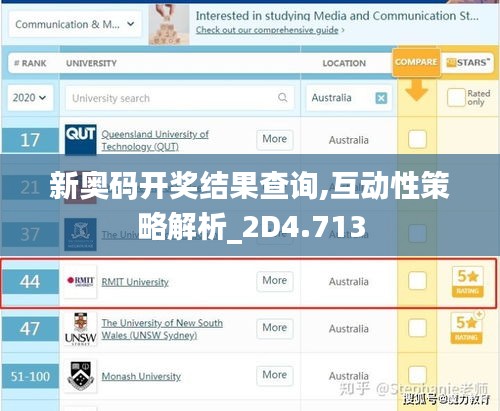Click the UNSW Sydney logo
Screen dimensions: 500x411
coord(80,329)
